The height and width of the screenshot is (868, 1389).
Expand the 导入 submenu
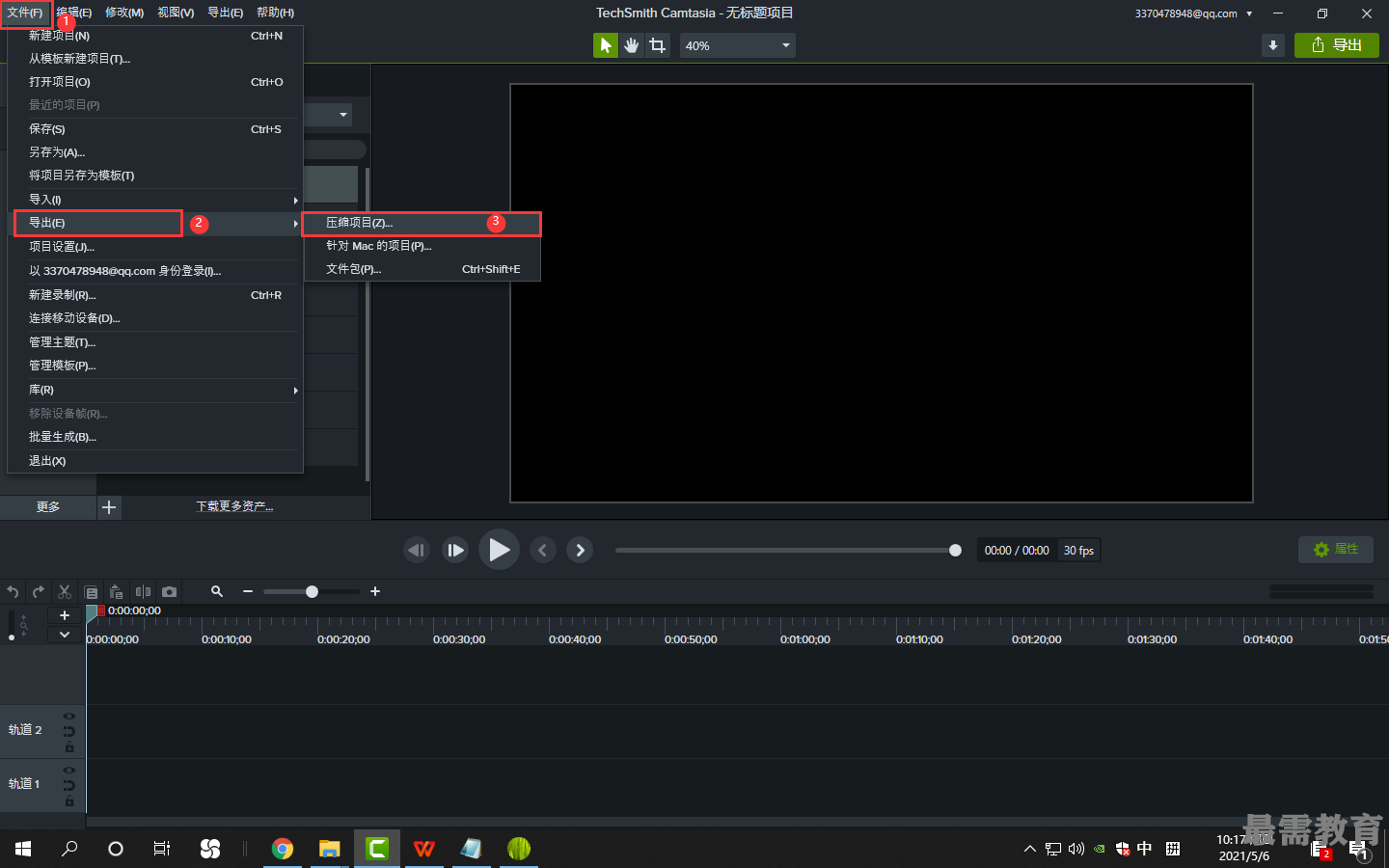[x=155, y=200]
